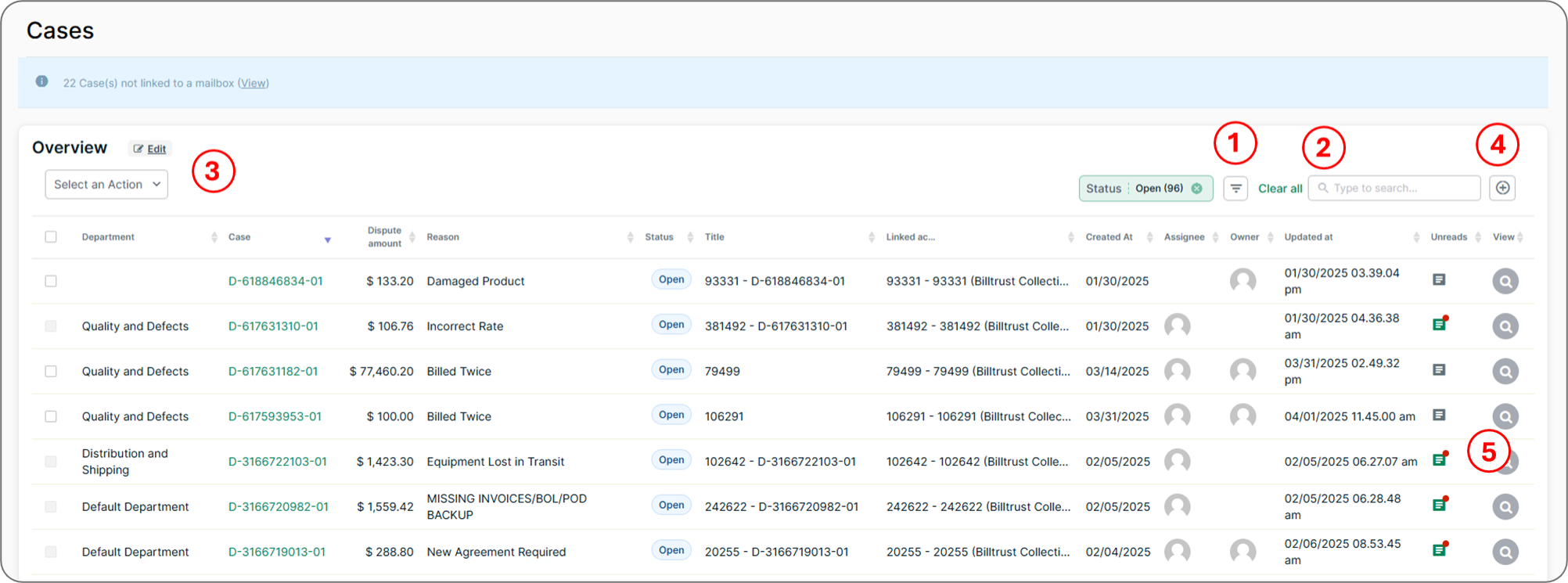Click assignee avatar for D-617631310-01
The width and height of the screenshot is (1568, 583).
[1177, 326]
